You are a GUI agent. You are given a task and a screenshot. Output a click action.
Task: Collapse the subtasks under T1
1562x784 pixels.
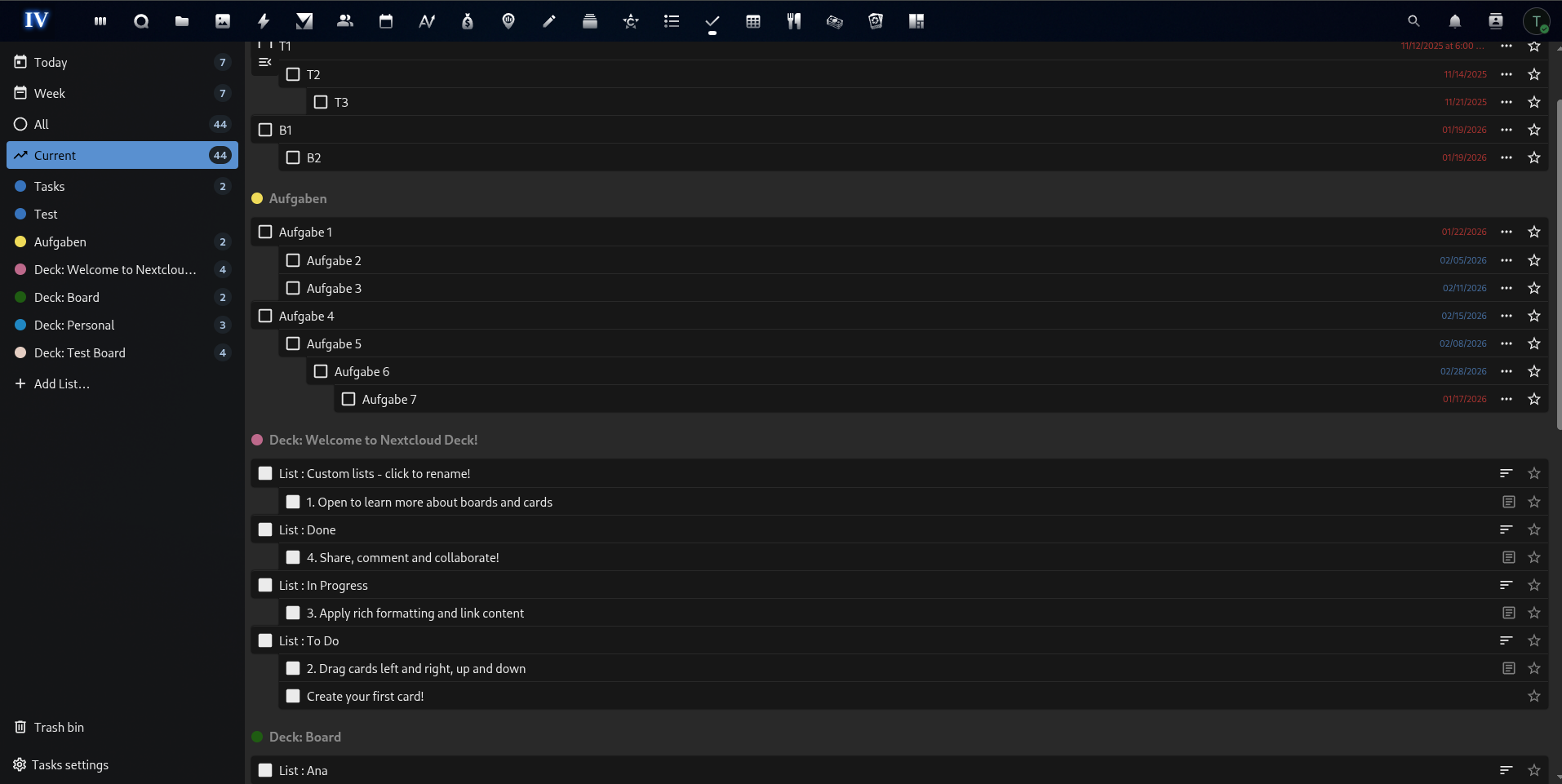pos(264,62)
